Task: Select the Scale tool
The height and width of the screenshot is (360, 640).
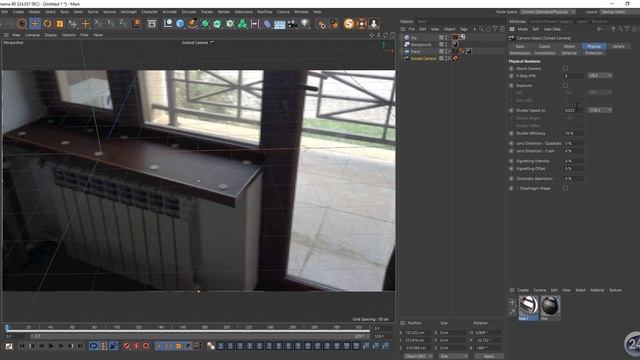Action: [x=60, y=24]
